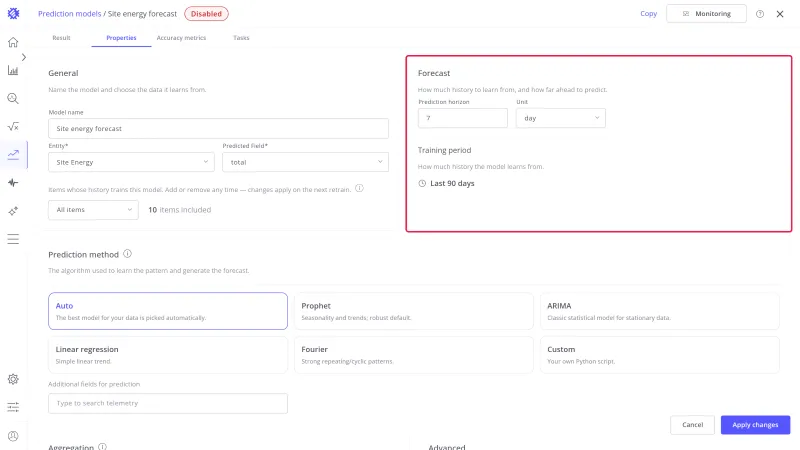Open the sparkle AI icon in sidebar
The width and height of the screenshot is (800, 450).
pyautogui.click(x=13, y=211)
